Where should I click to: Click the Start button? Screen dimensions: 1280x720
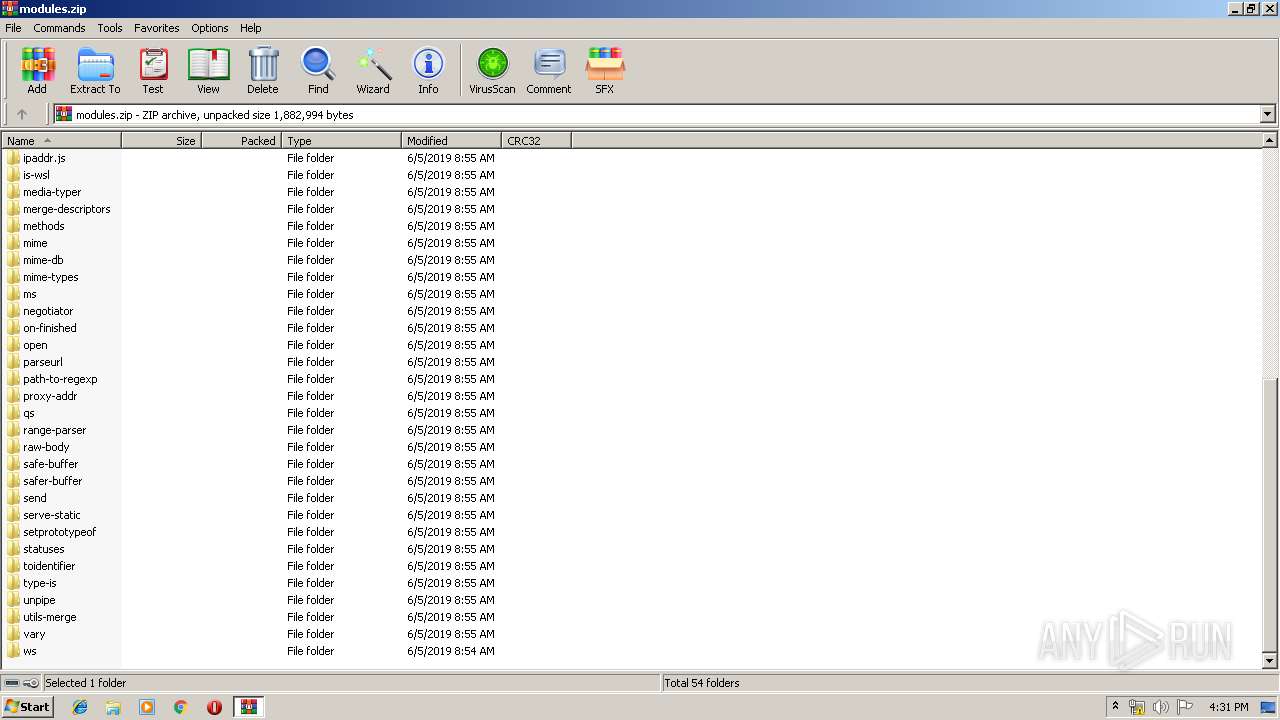[27, 707]
